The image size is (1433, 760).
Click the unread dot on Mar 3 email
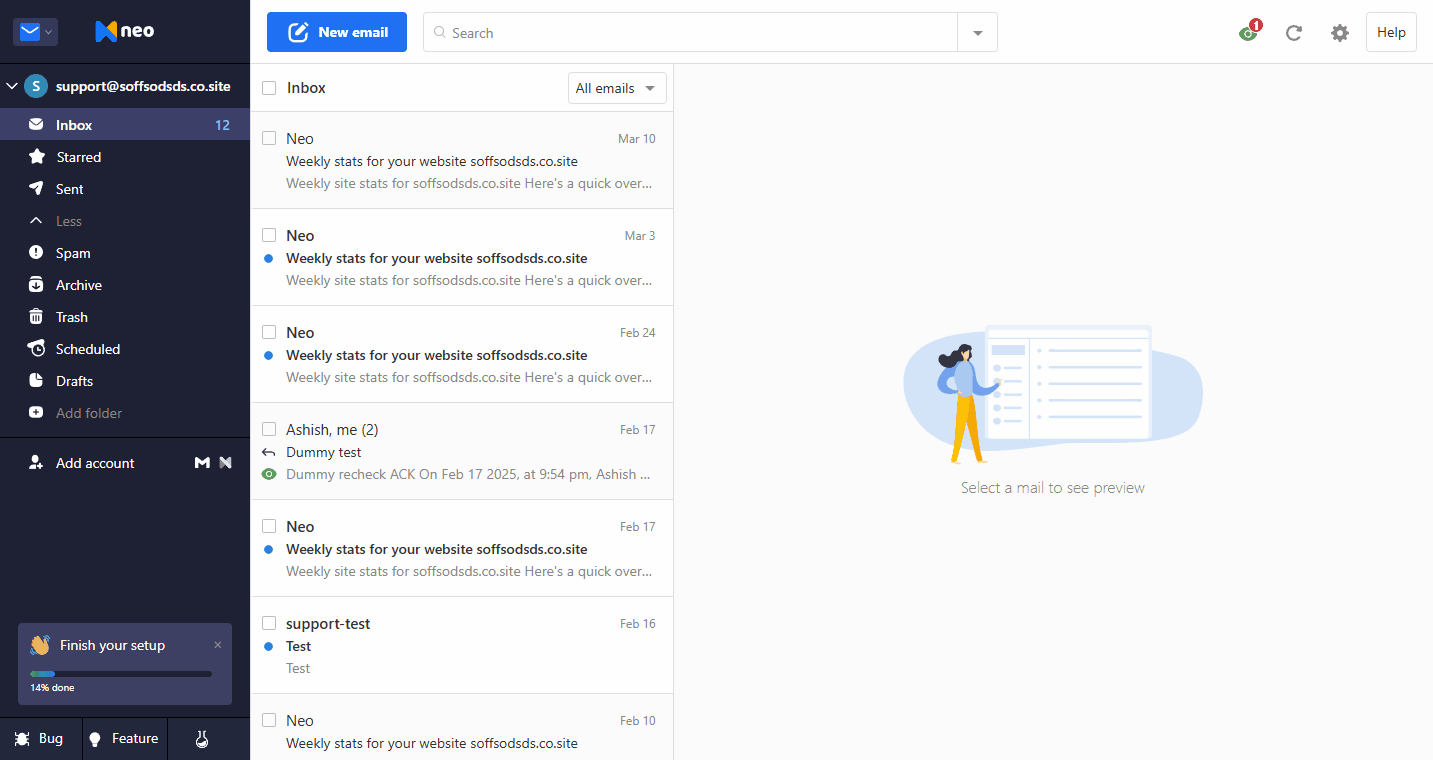pos(268,258)
